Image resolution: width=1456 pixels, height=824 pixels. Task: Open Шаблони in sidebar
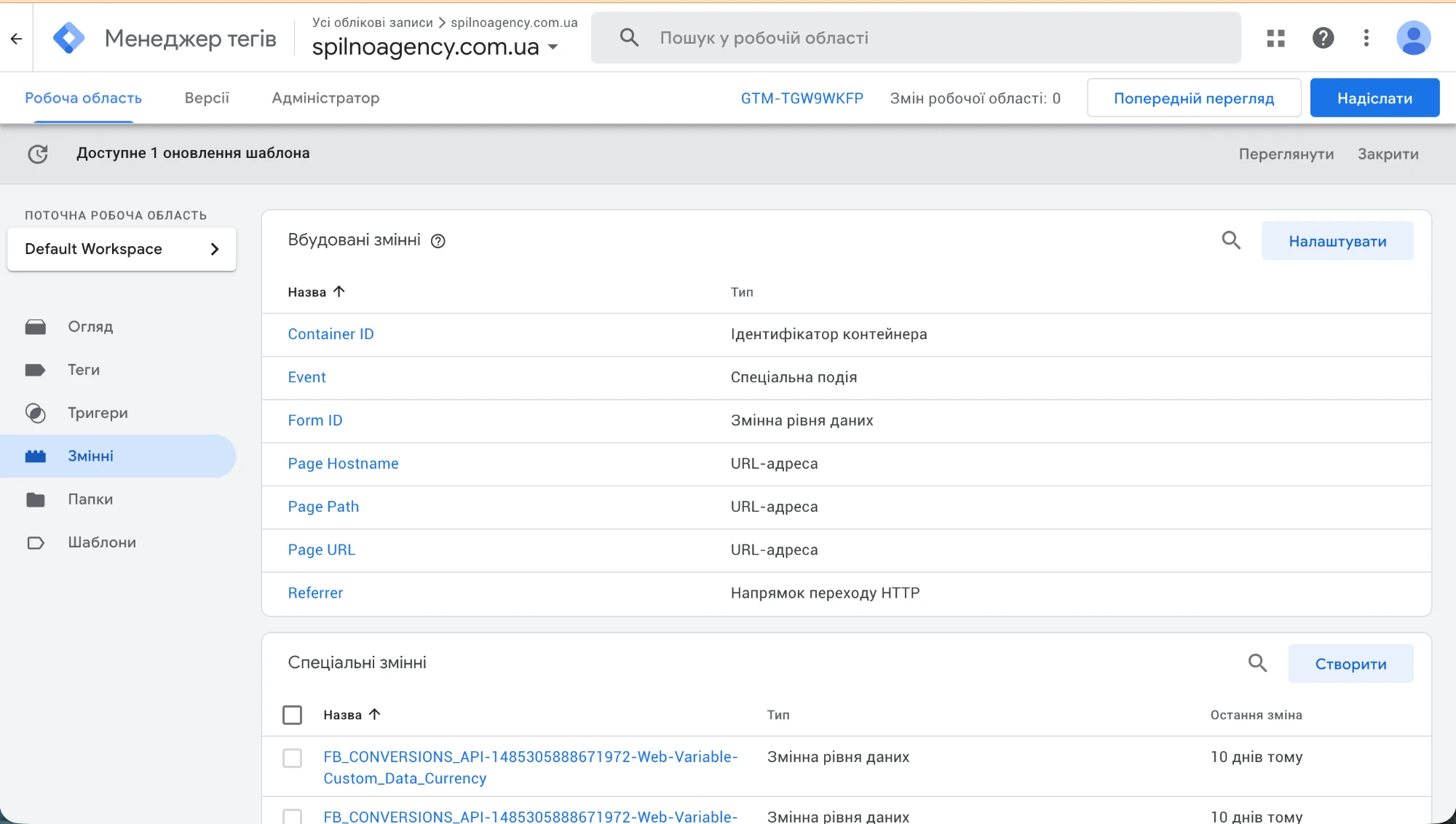pyautogui.click(x=102, y=543)
